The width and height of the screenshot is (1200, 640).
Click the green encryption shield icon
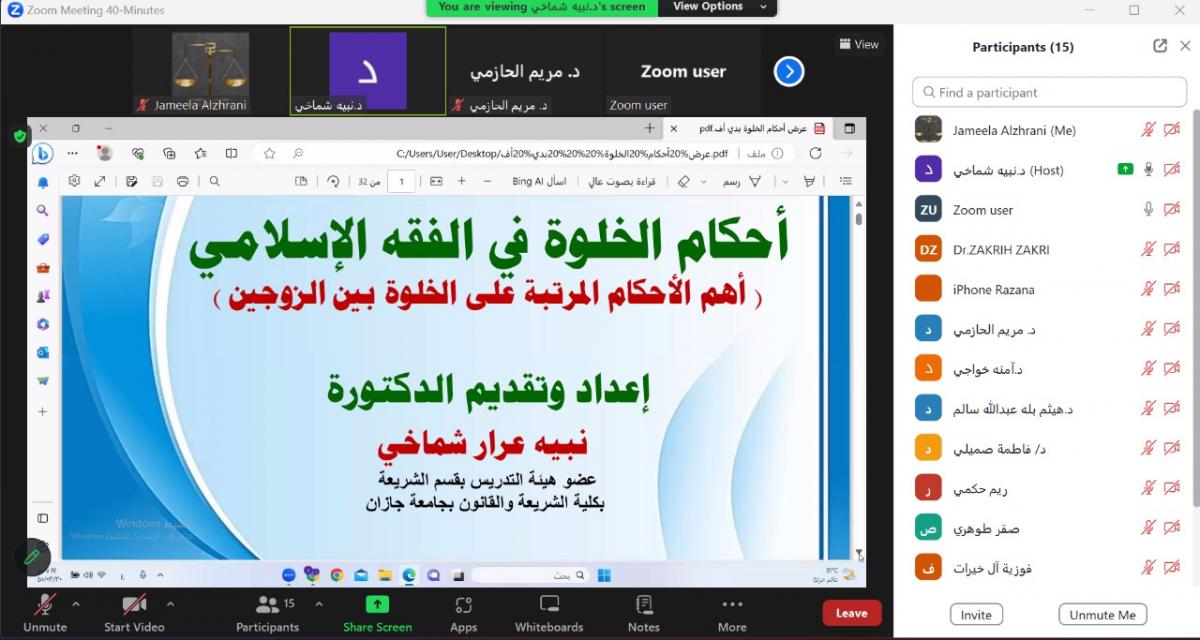(x=20, y=136)
